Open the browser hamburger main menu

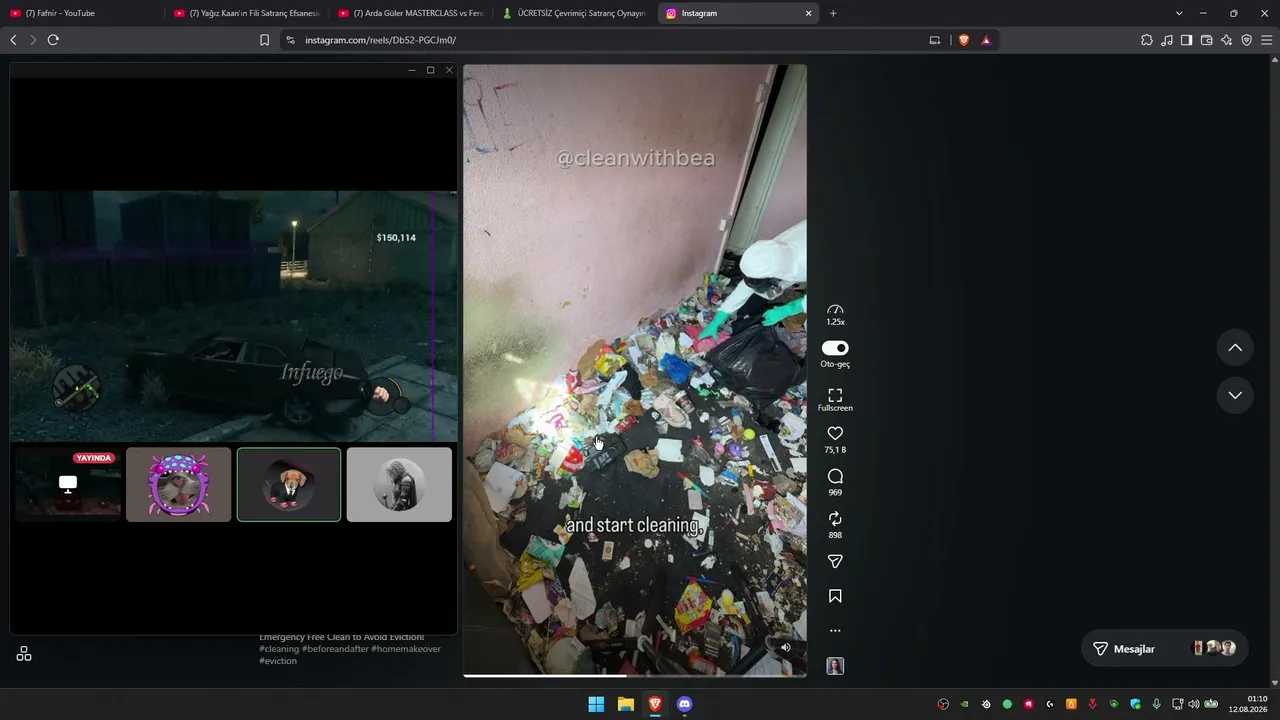pos(1267,40)
